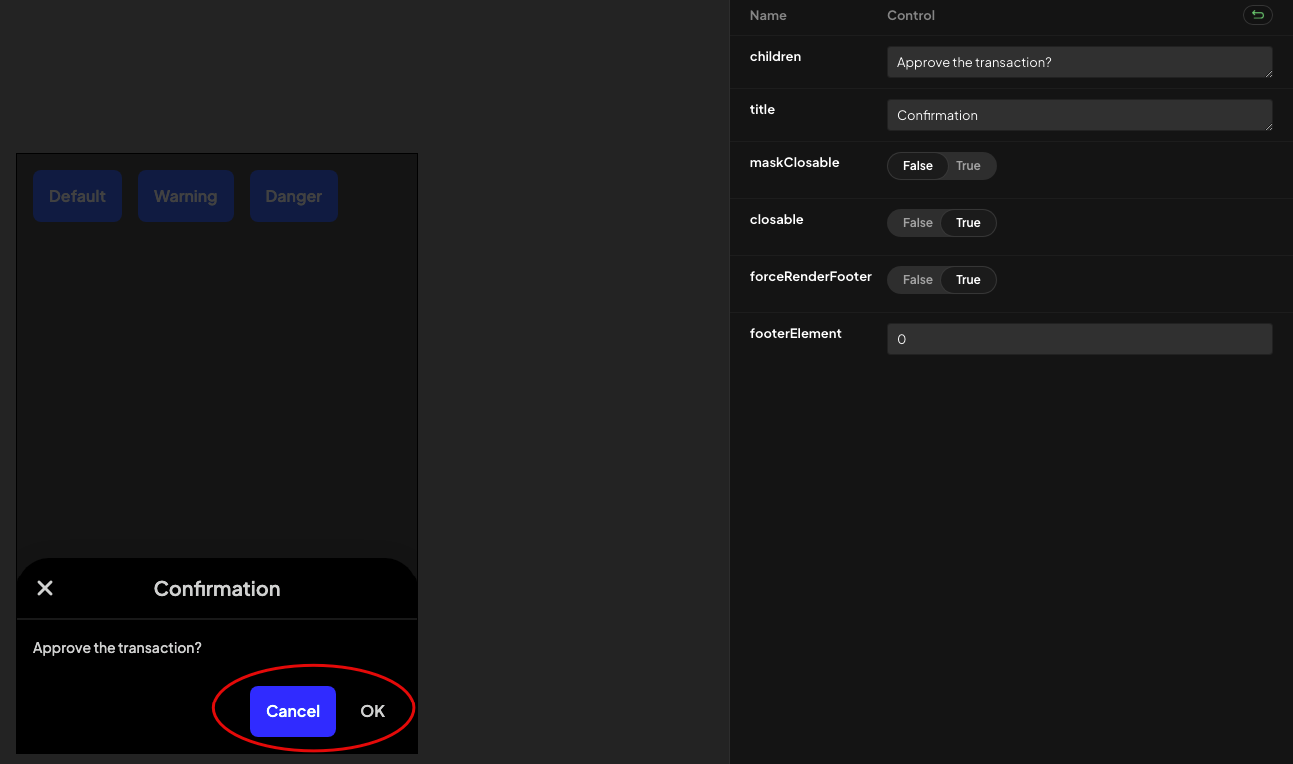Image resolution: width=1293 pixels, height=764 pixels.
Task: Switch closable toggle to False
Action: (x=917, y=223)
